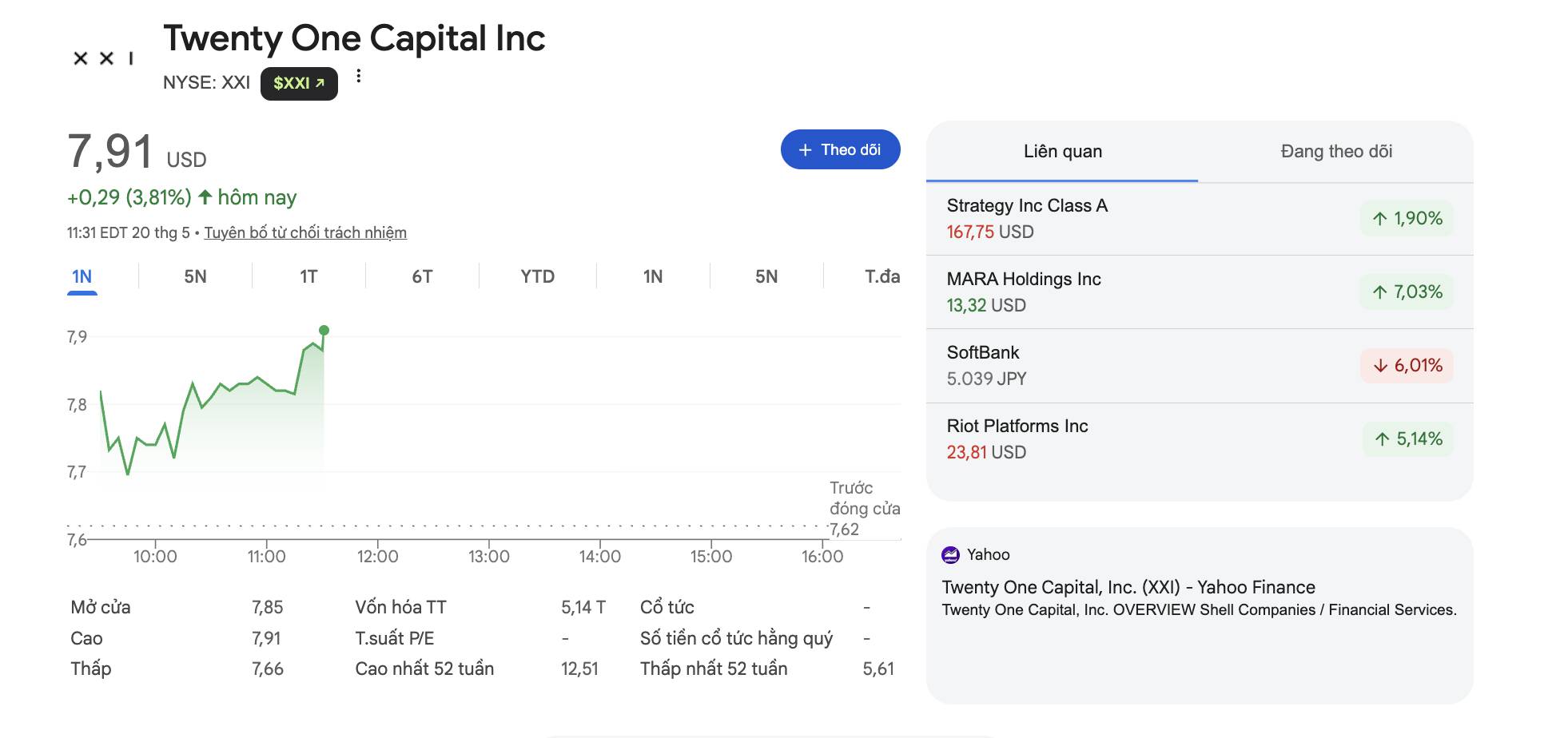Click the Mở cửa value 7,85
This screenshot has height=738, width=1568.
click(x=267, y=608)
